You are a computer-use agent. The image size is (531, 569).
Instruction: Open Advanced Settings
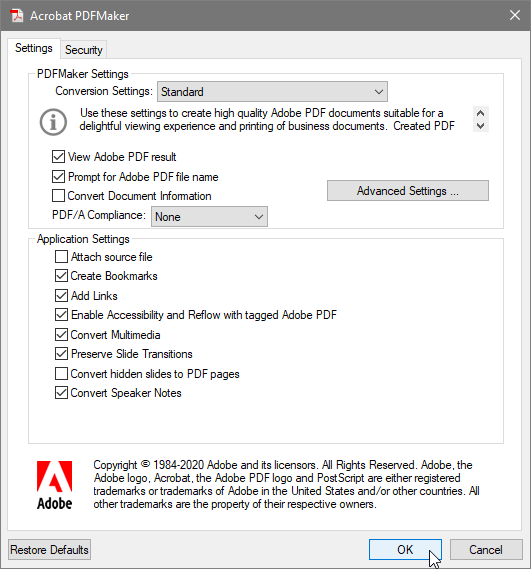(408, 191)
